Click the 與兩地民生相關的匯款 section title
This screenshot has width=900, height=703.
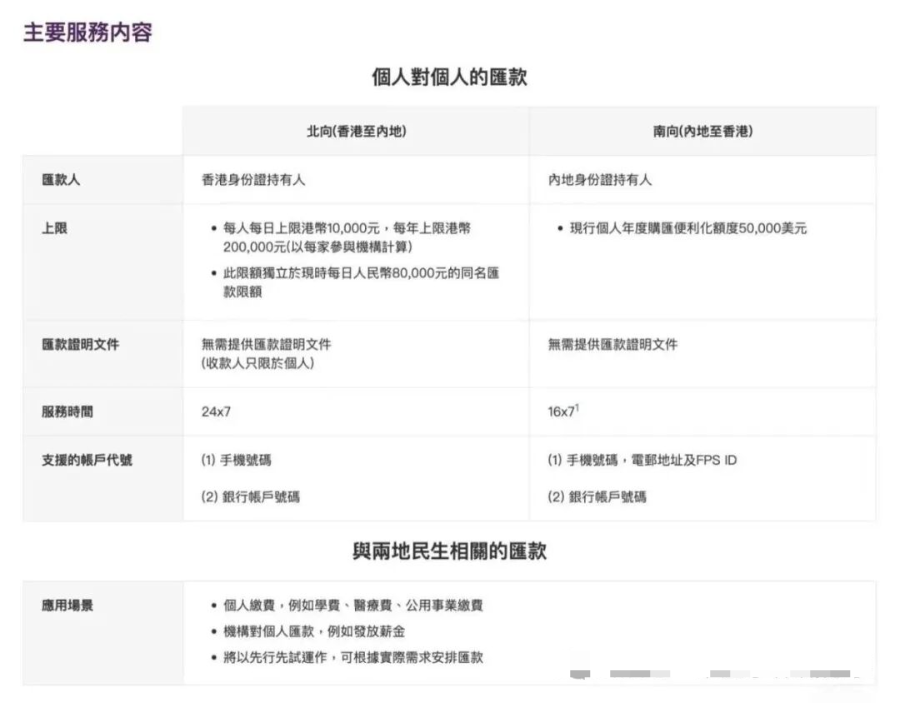(x=449, y=552)
